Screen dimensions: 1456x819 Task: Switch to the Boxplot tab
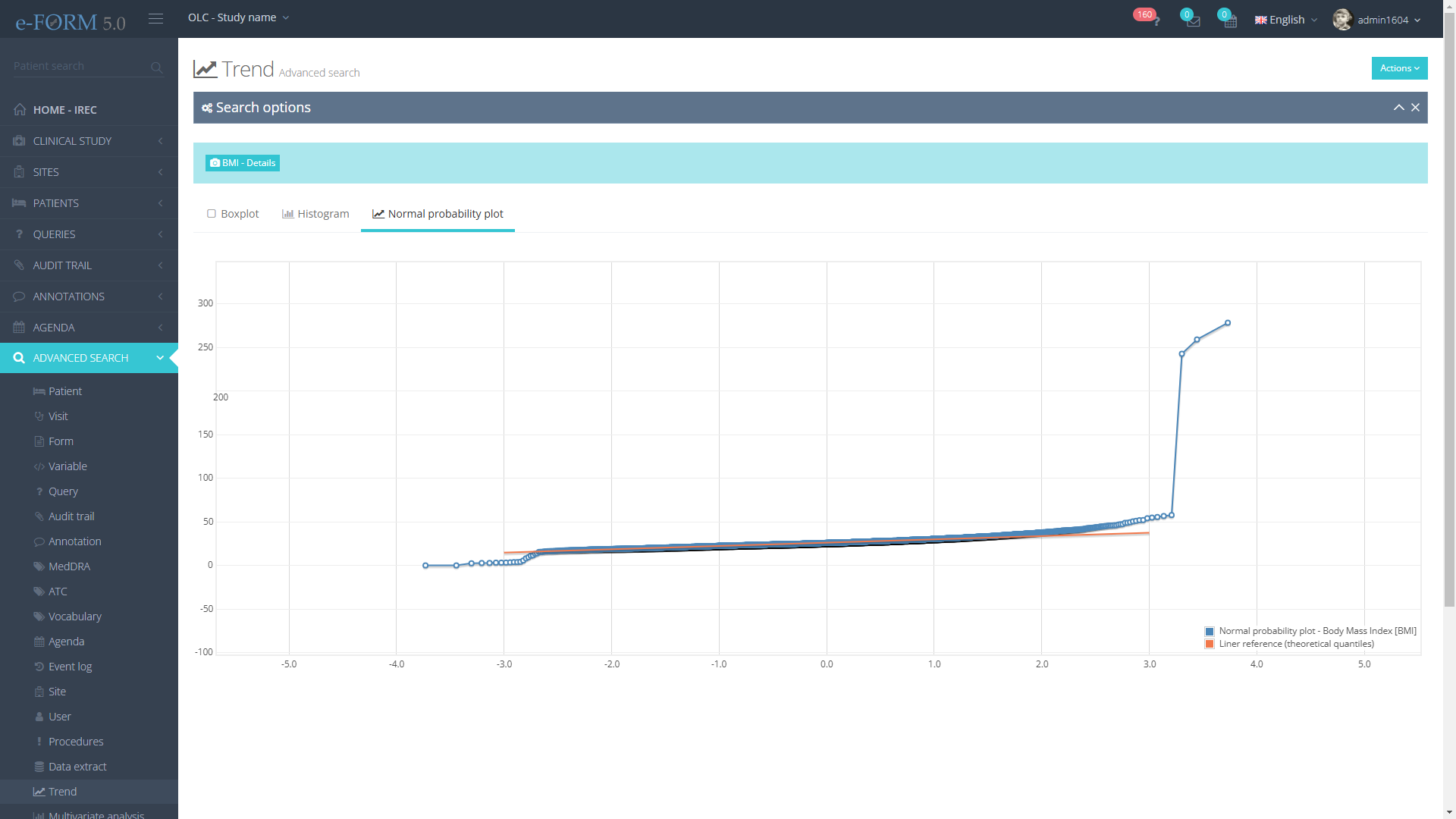click(233, 214)
